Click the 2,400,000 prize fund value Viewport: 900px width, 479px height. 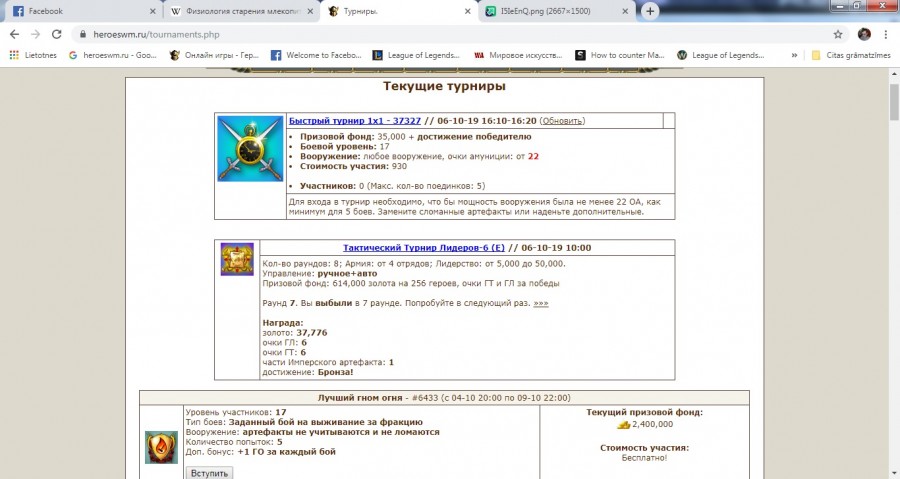pos(653,425)
